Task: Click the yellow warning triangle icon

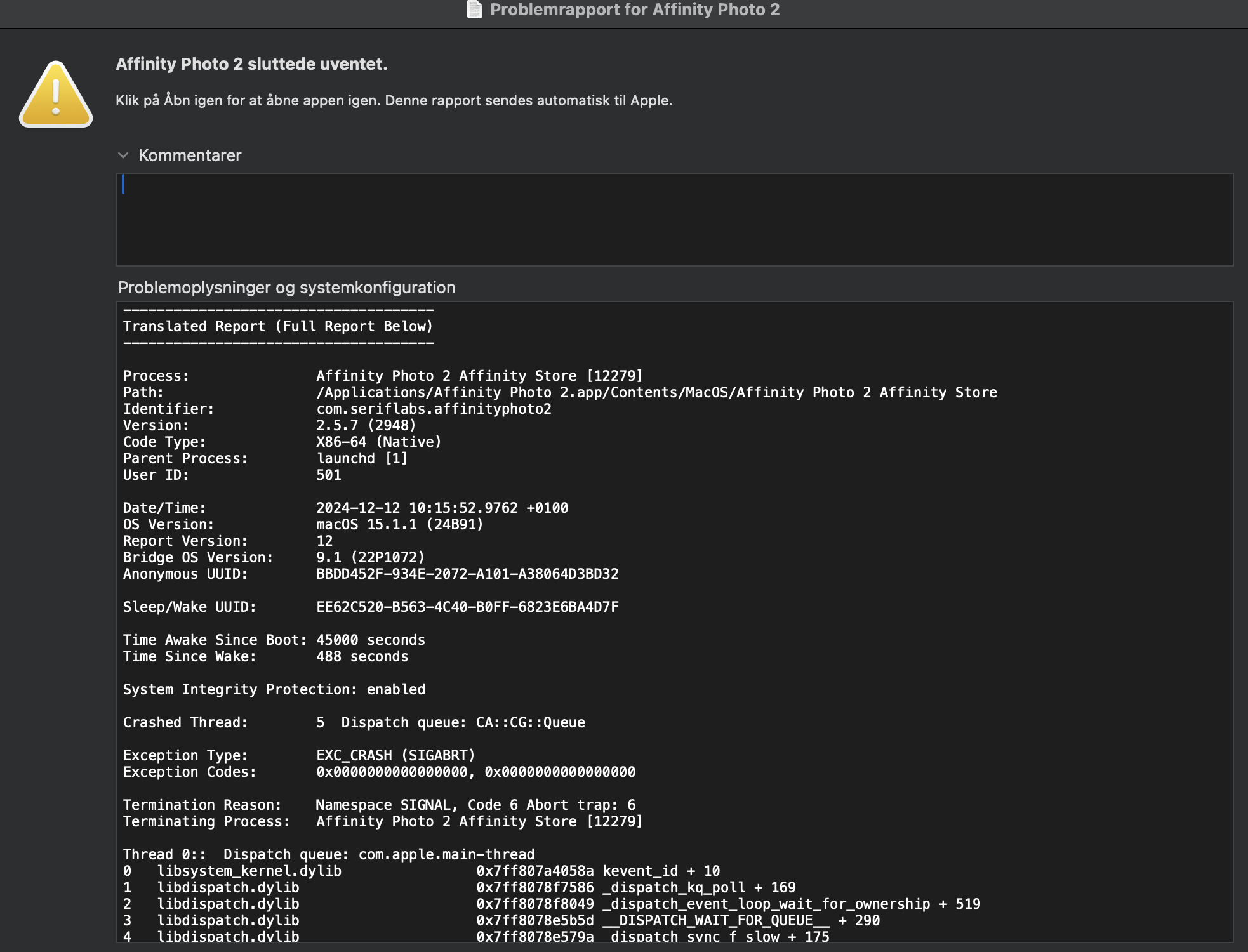Action: [x=56, y=95]
